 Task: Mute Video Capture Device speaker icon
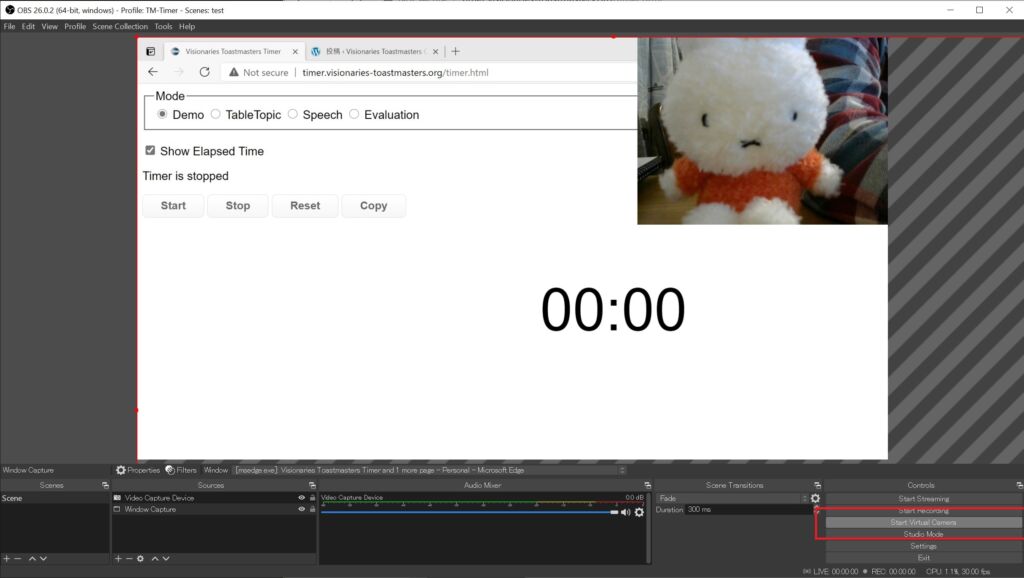pos(626,512)
